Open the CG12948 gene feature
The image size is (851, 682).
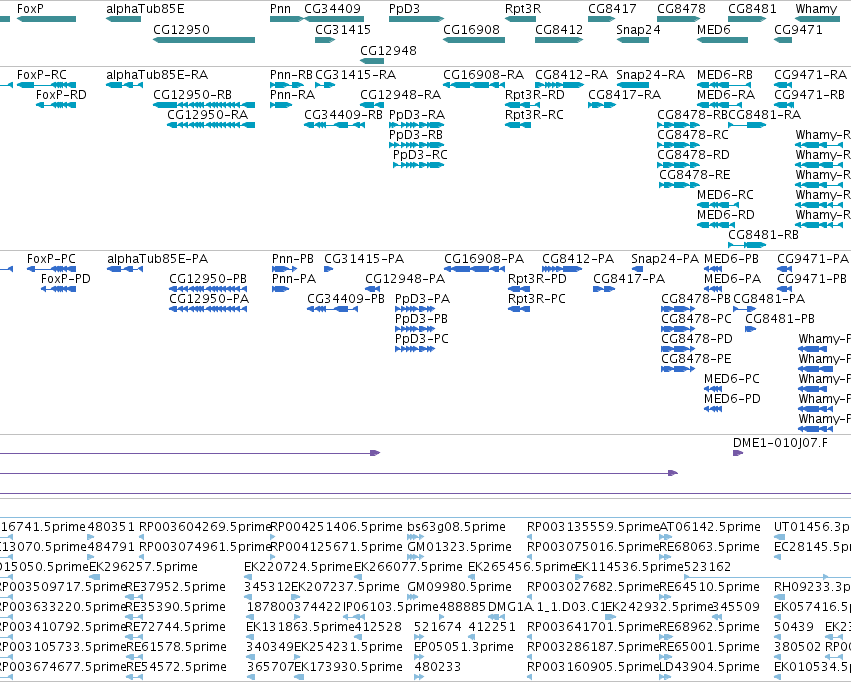click(372, 60)
